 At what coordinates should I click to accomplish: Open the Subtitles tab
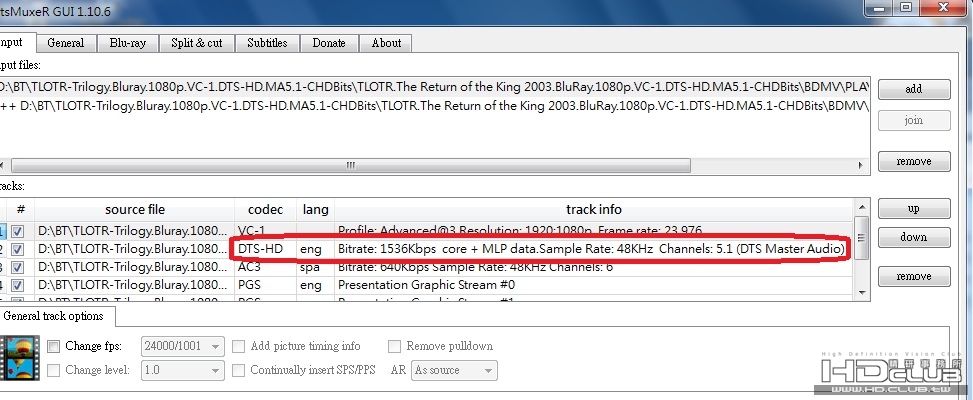[267, 43]
